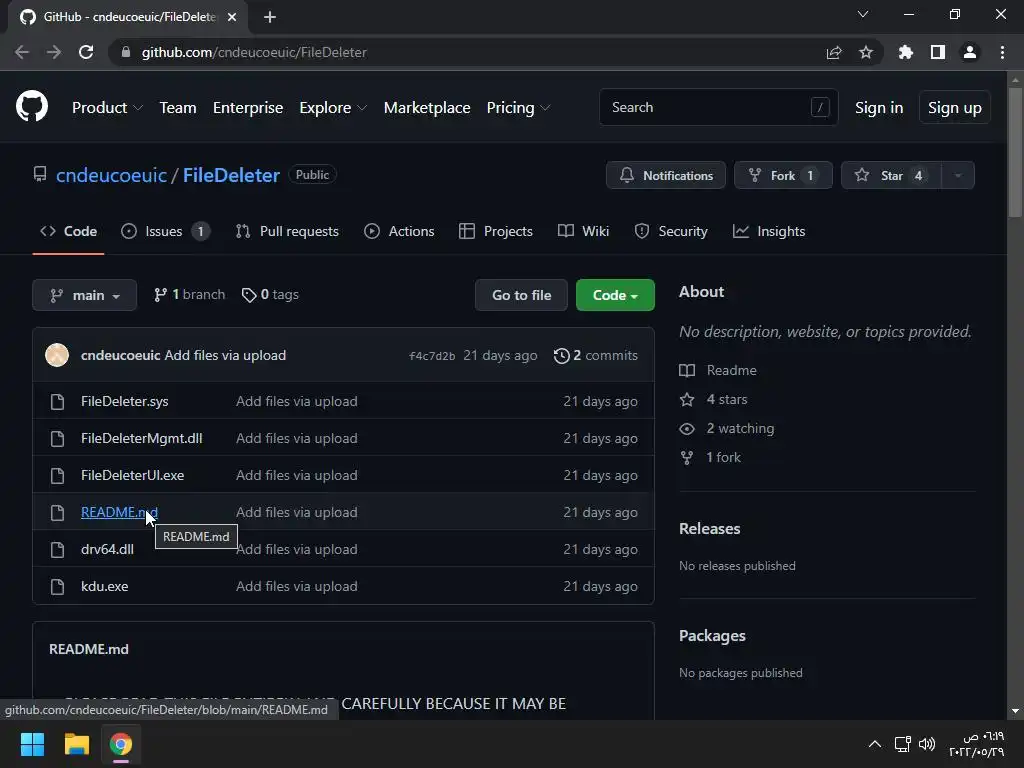Click the star icon next to 4 stars
1024x768 pixels.
(687, 399)
